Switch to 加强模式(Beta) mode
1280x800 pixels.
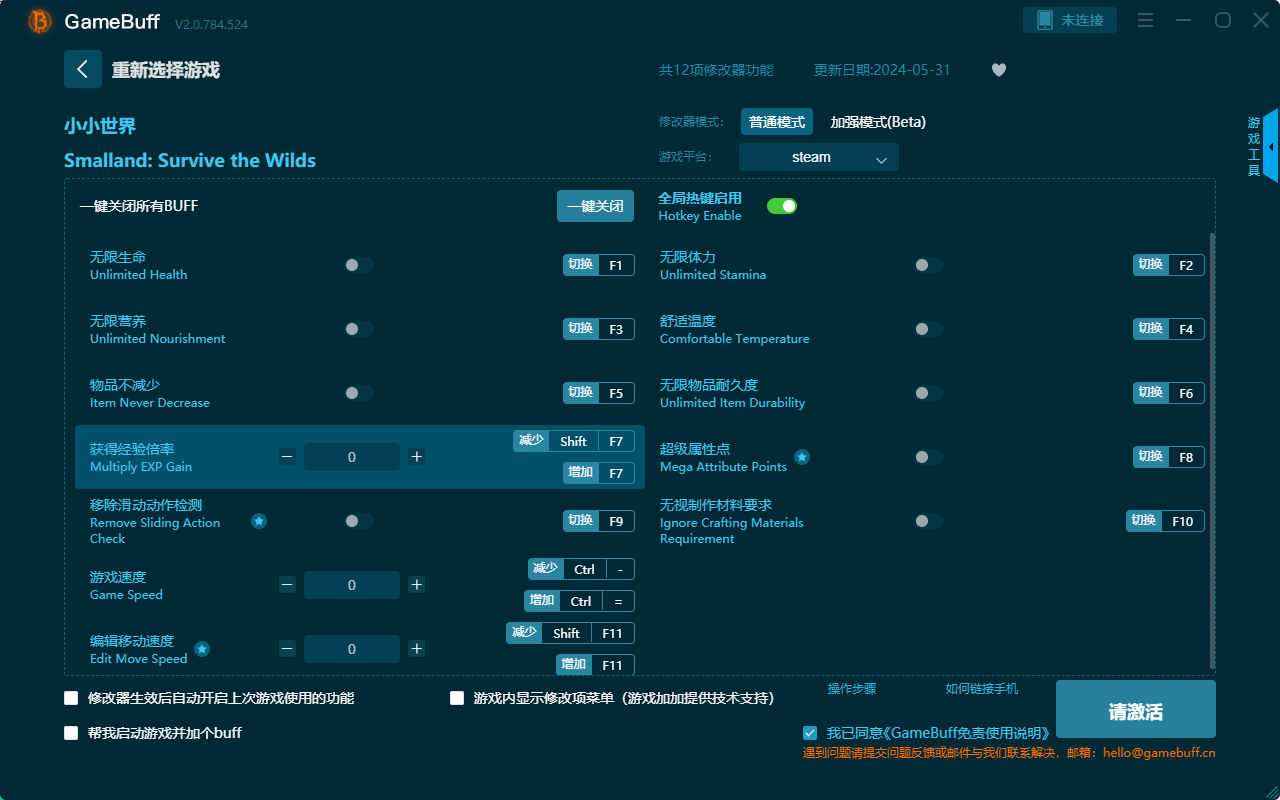[878, 122]
